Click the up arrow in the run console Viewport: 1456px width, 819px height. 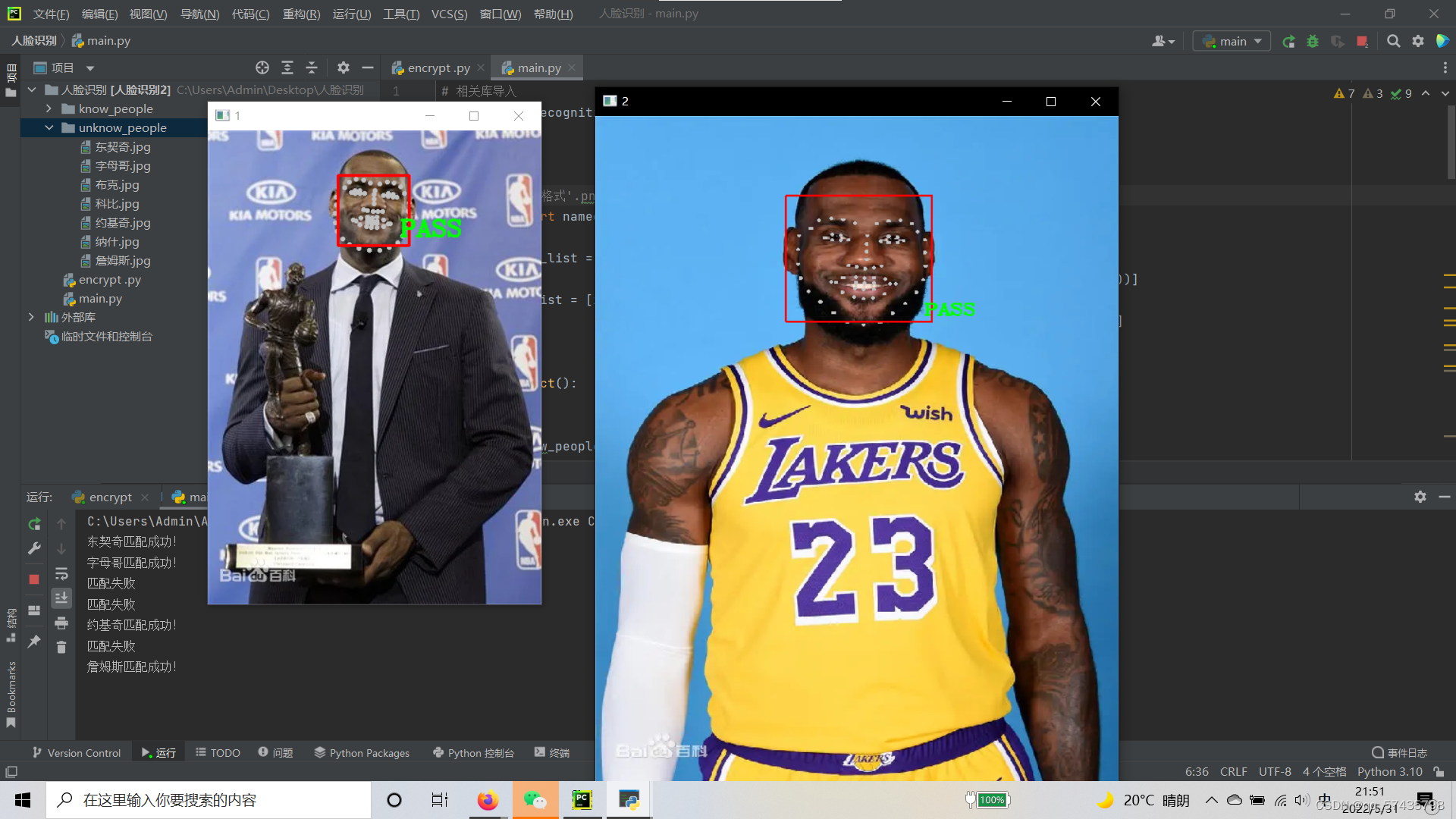[x=61, y=524]
